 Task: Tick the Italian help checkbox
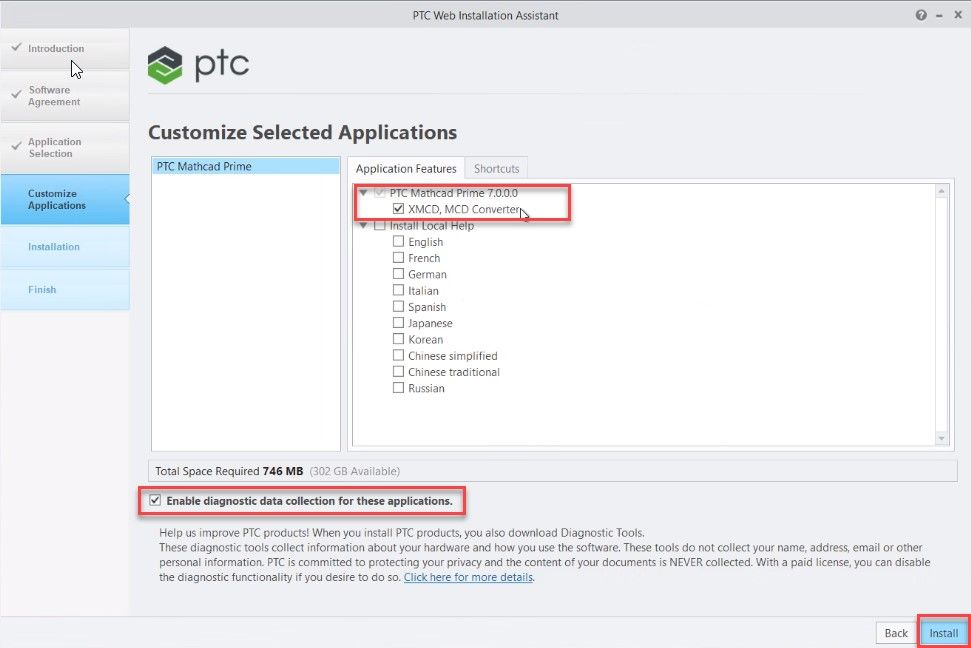398,290
